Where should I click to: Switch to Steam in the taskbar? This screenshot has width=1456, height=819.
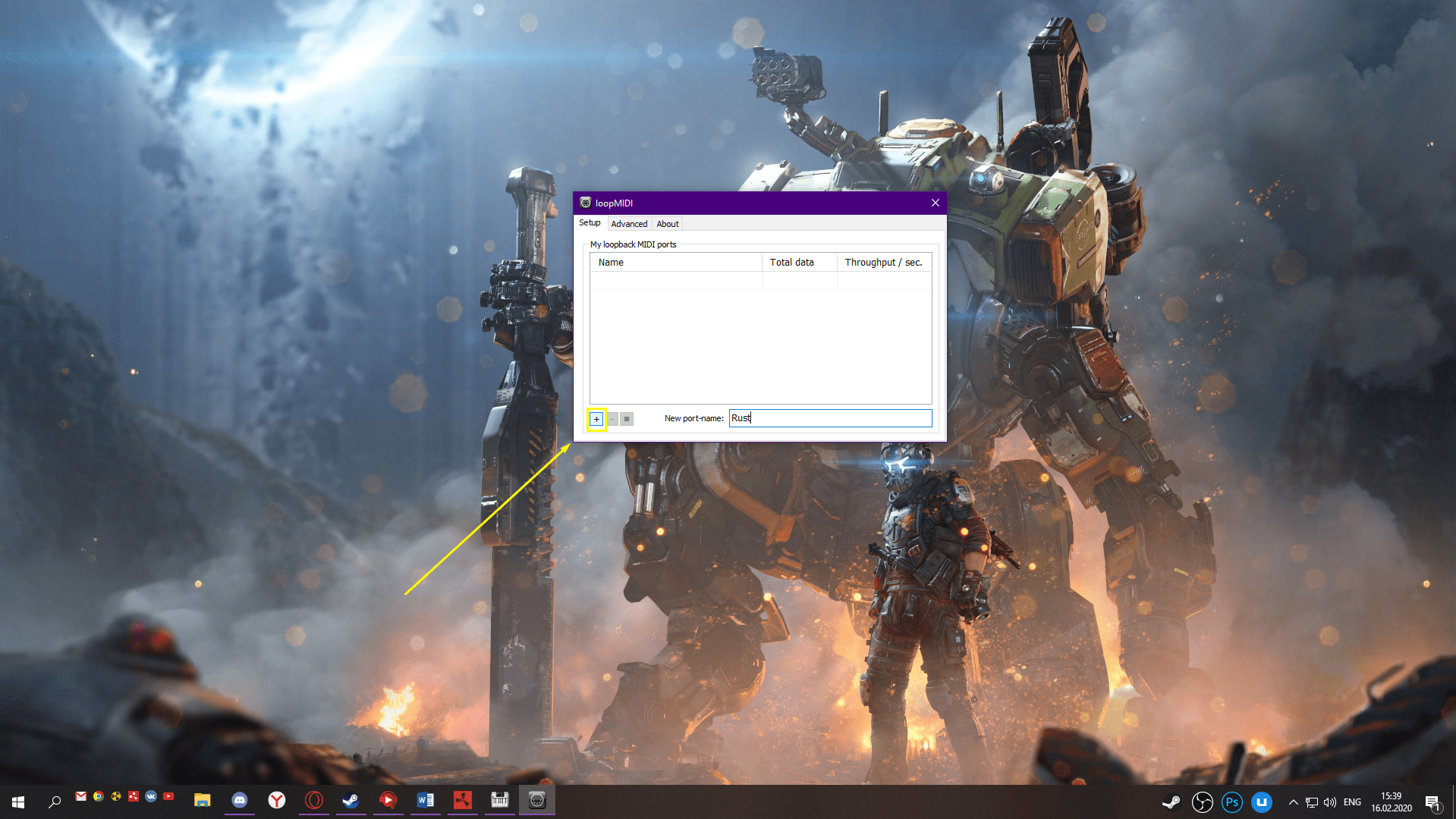point(351,801)
